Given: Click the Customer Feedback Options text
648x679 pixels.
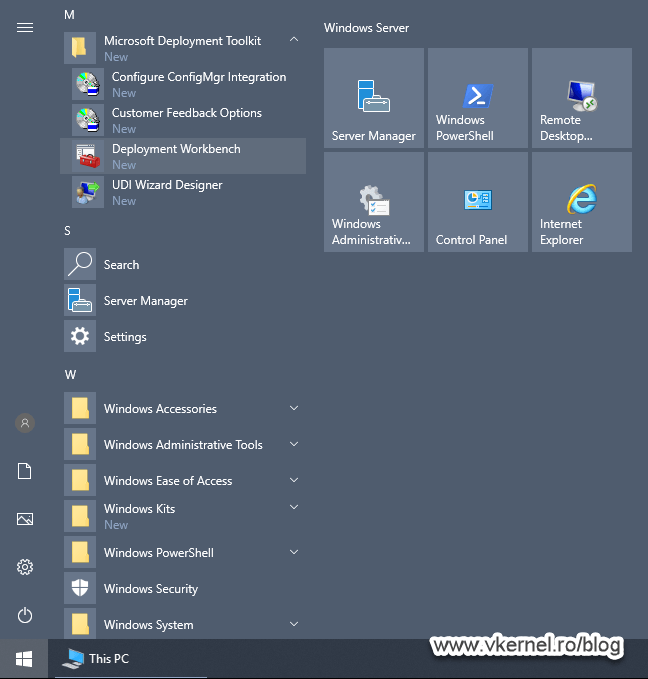Looking at the screenshot, I should pos(187,113).
